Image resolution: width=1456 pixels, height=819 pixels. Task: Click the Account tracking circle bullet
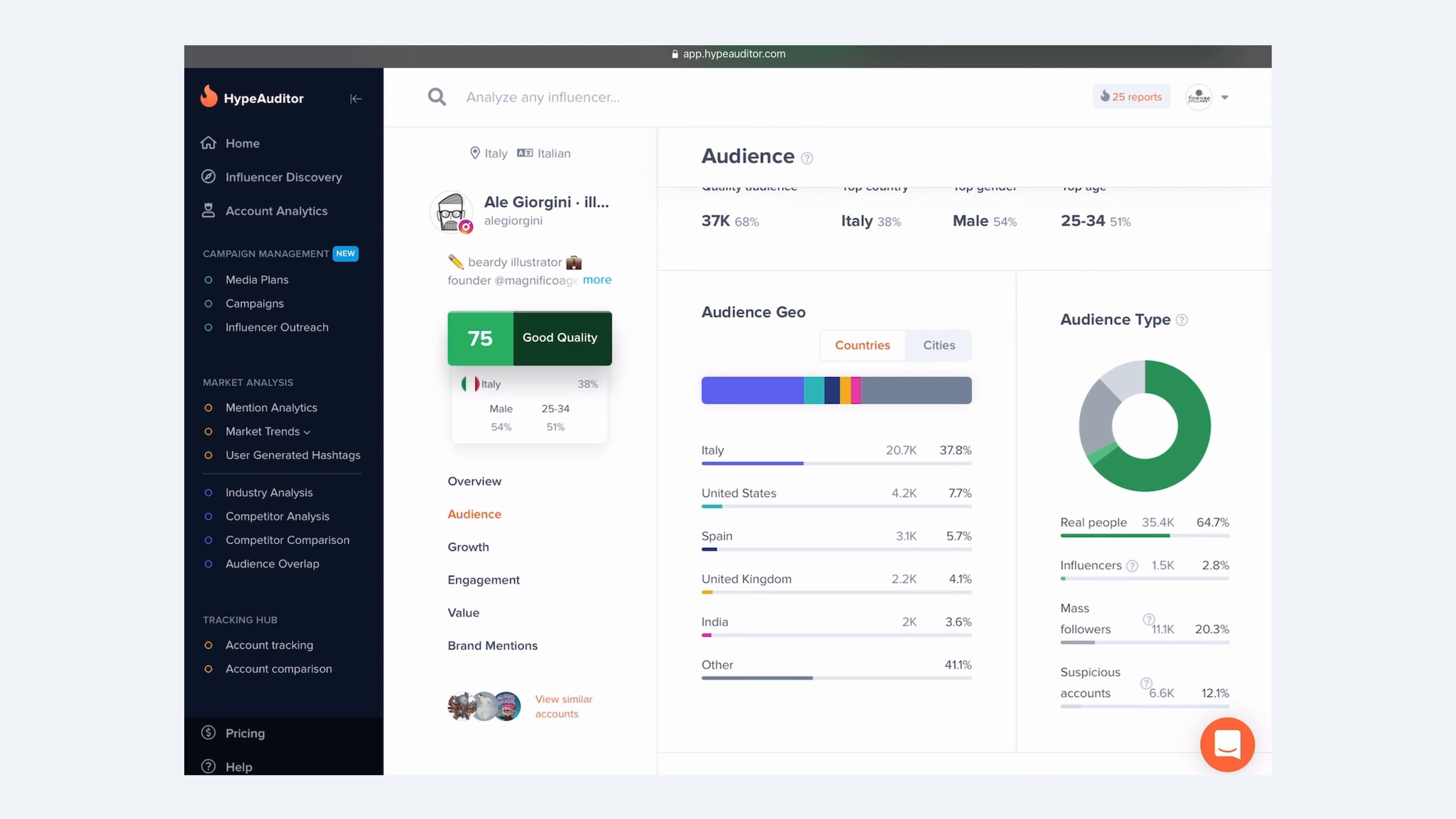[208, 645]
